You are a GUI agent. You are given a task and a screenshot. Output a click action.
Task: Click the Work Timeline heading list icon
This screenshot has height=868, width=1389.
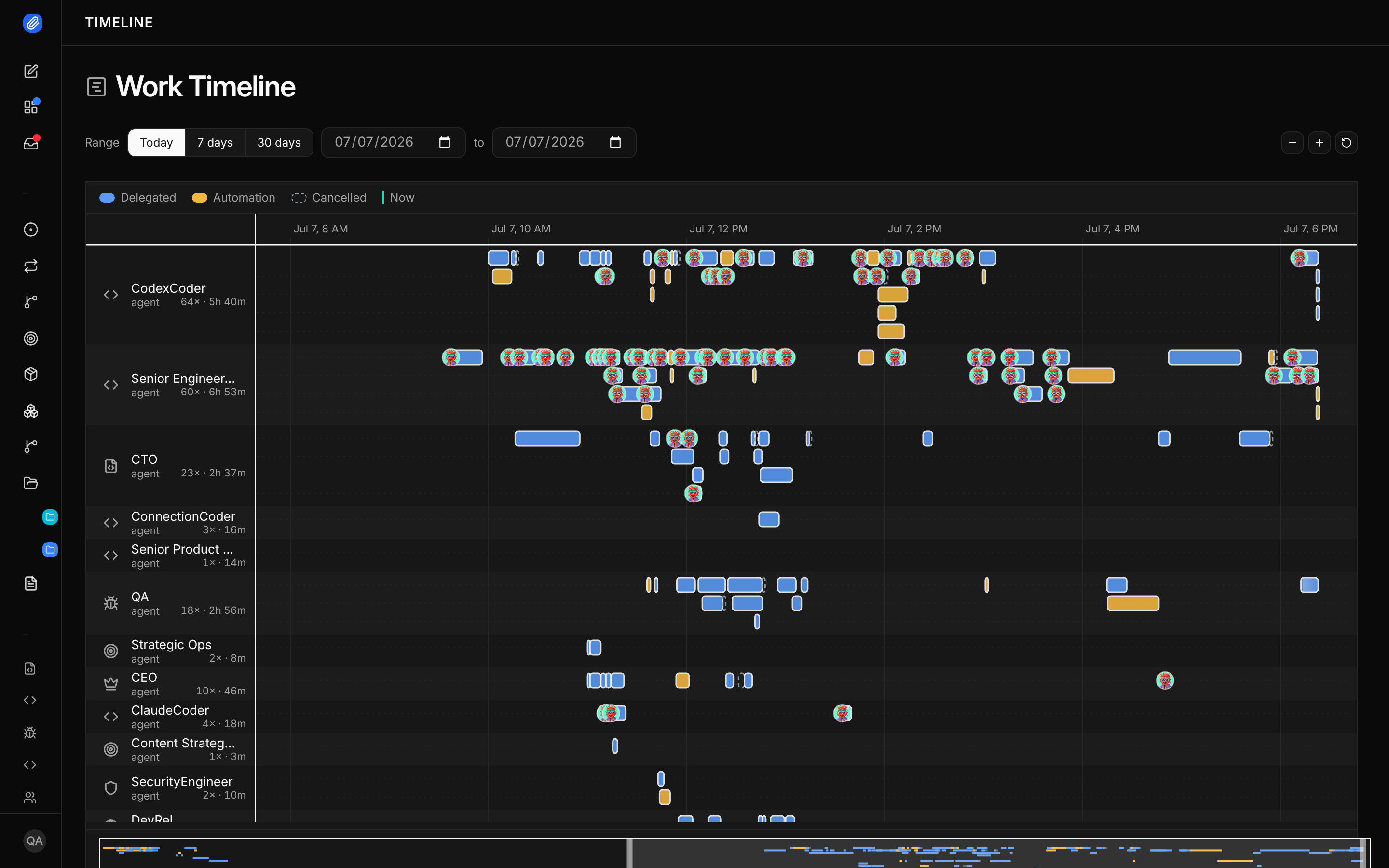click(96, 87)
